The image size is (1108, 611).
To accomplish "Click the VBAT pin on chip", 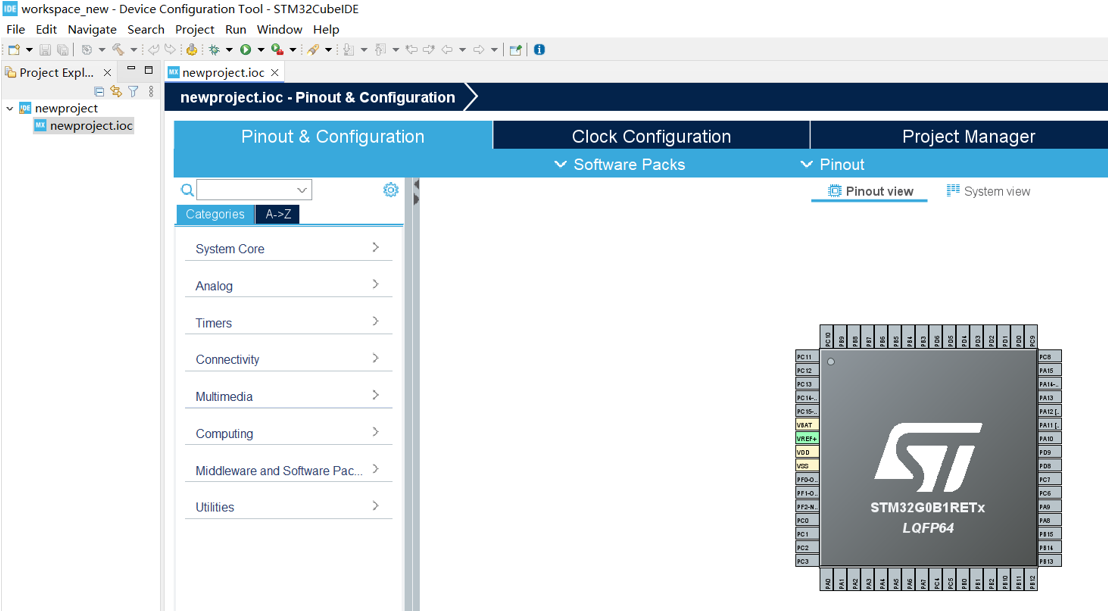I will 807,425.
